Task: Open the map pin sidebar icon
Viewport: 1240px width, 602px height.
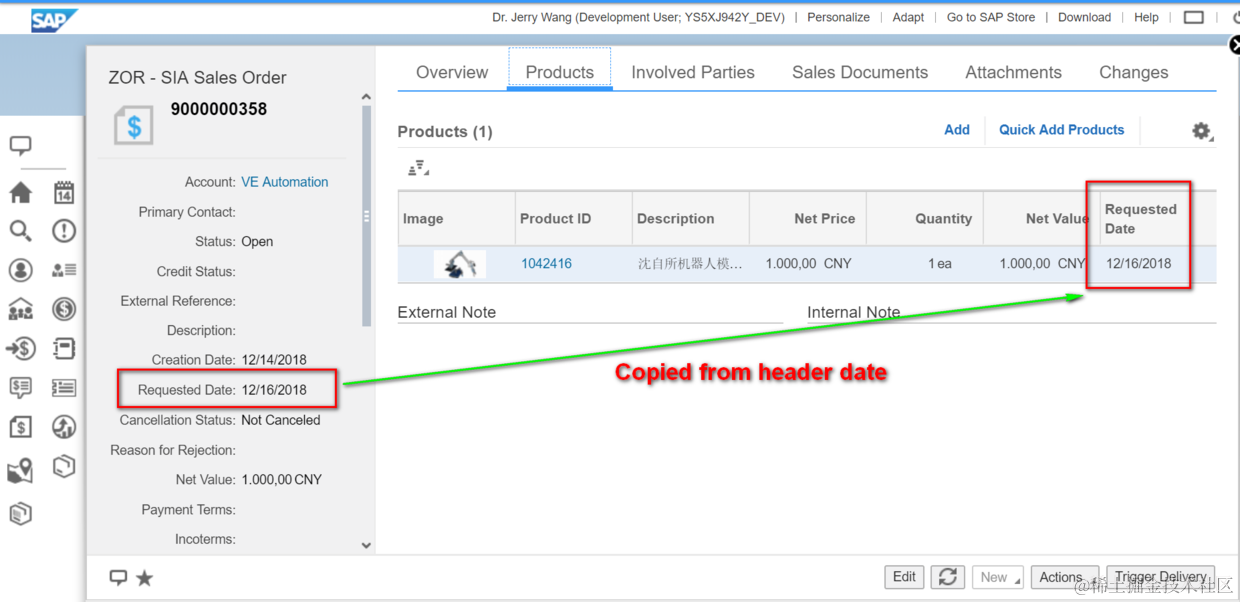Action: 20,470
